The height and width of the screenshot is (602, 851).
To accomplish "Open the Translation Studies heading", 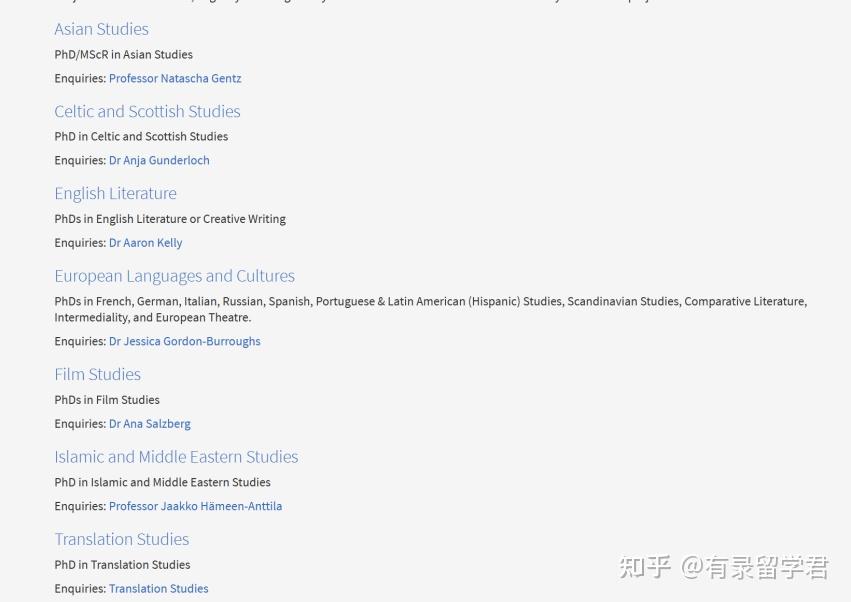I will coord(121,539).
